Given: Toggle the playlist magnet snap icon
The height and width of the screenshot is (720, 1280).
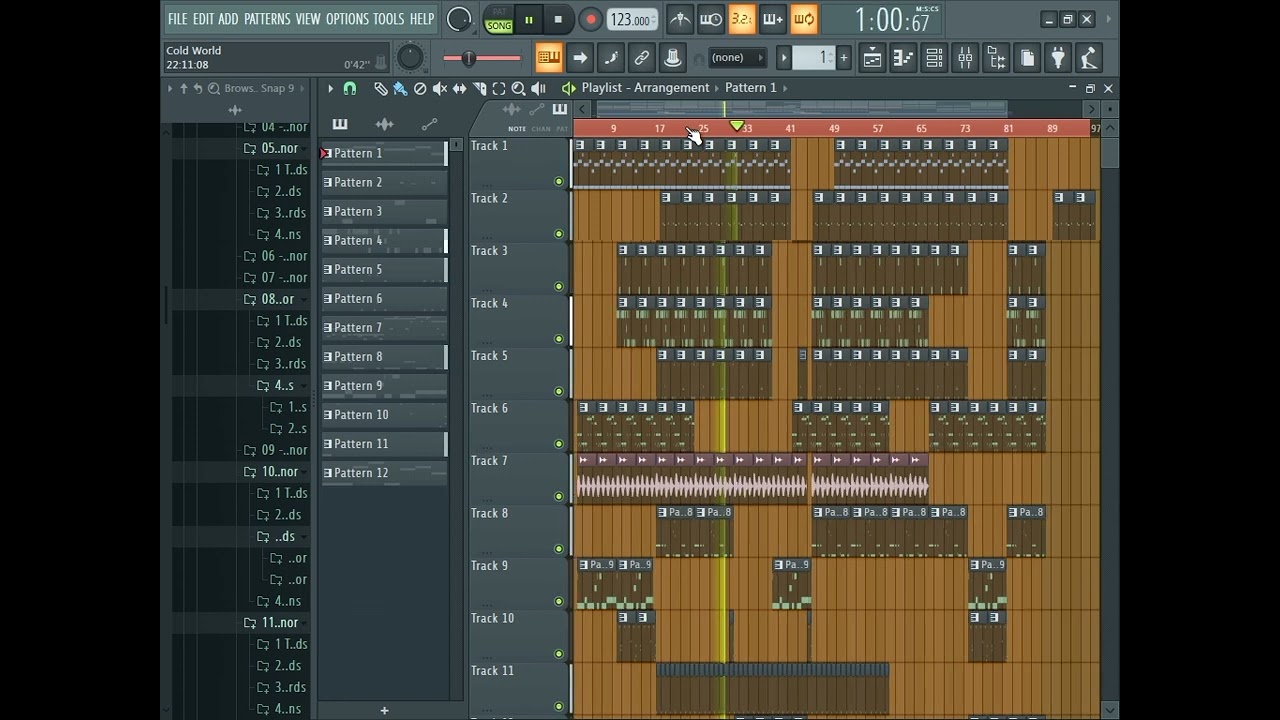Looking at the screenshot, I should point(350,89).
